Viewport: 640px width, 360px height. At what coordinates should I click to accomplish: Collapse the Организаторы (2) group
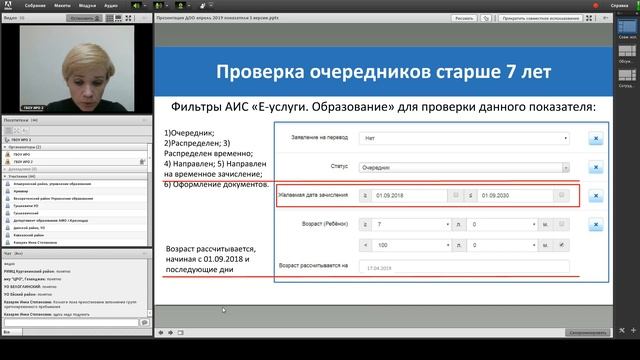(5, 147)
